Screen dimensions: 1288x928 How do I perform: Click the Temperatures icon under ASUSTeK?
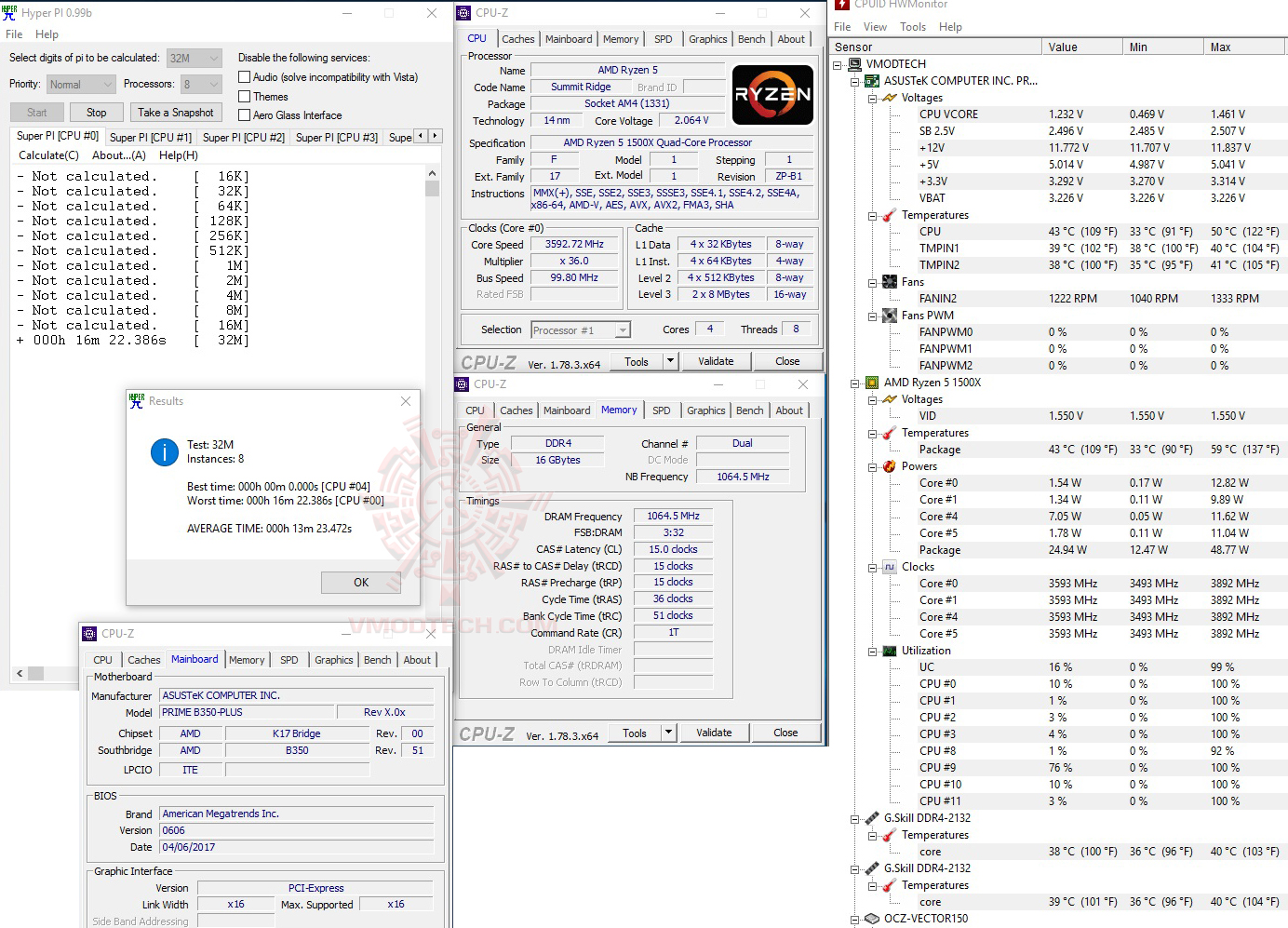coord(890,215)
